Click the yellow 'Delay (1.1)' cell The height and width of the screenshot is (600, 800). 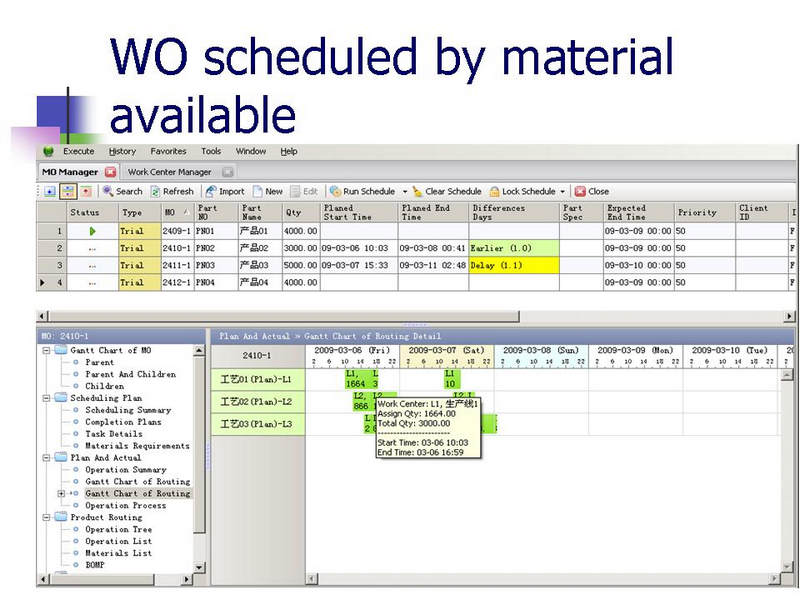[x=514, y=265]
